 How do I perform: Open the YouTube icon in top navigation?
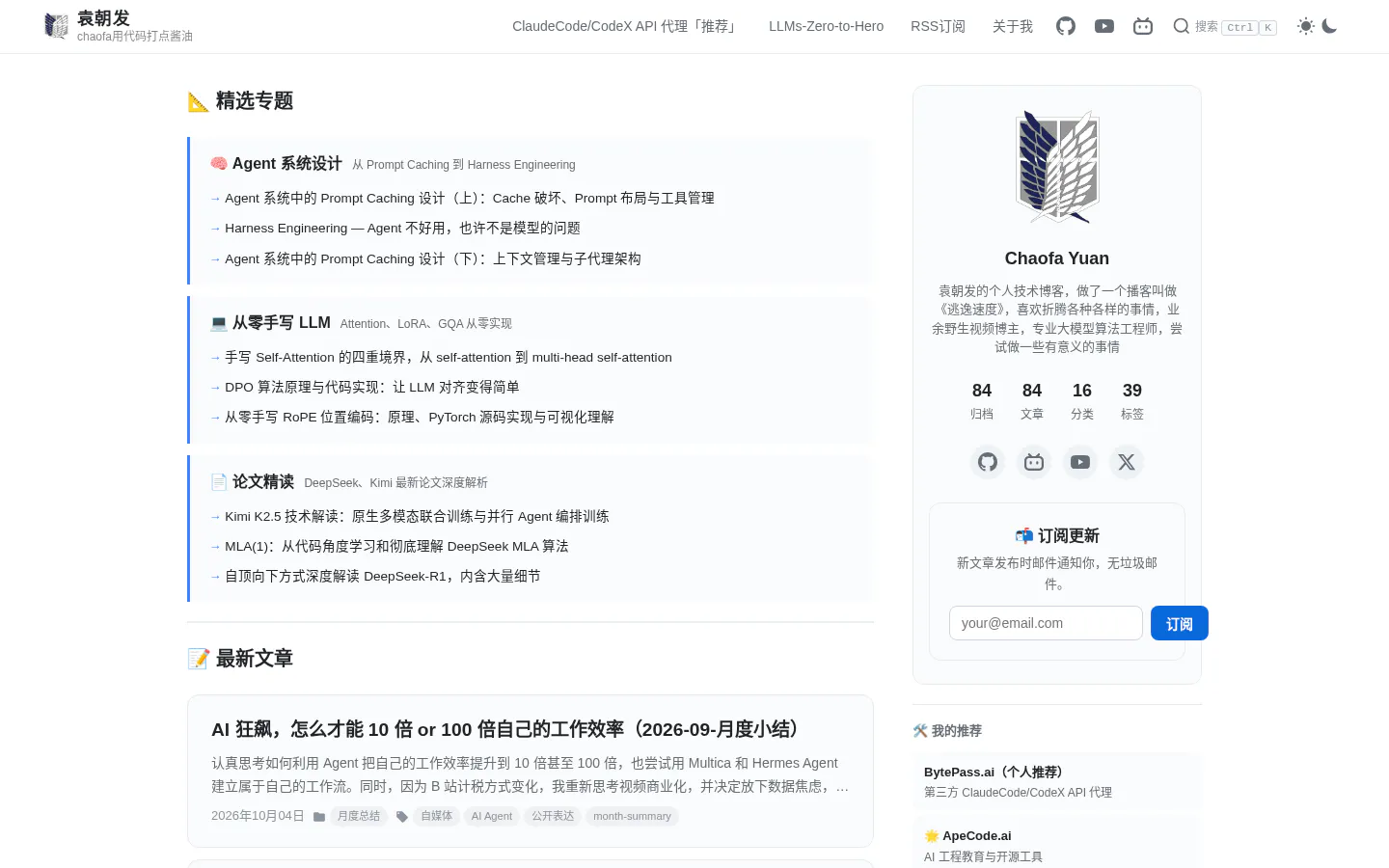(x=1104, y=26)
